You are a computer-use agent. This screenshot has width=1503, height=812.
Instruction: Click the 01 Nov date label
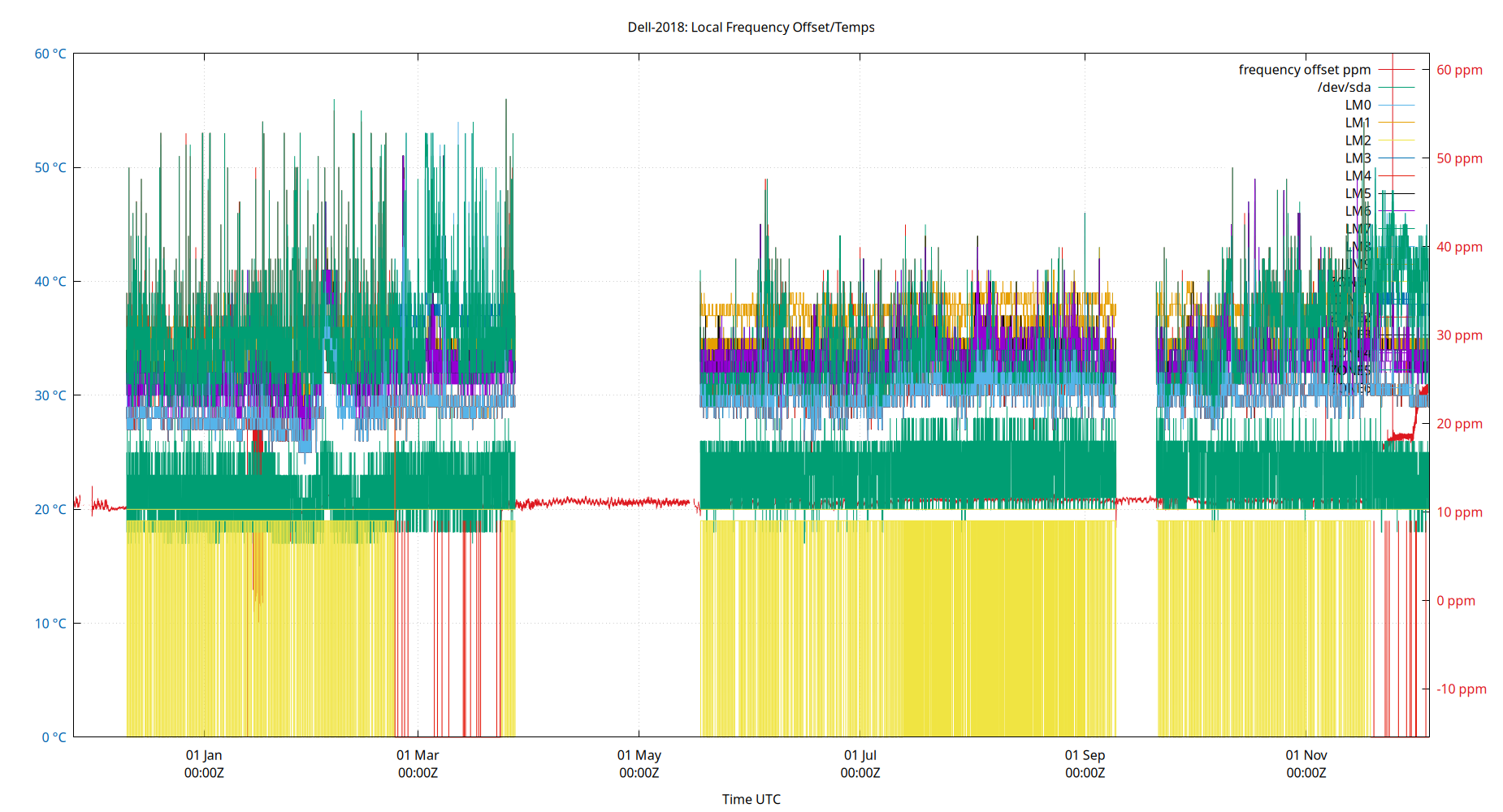pyautogui.click(x=1306, y=755)
